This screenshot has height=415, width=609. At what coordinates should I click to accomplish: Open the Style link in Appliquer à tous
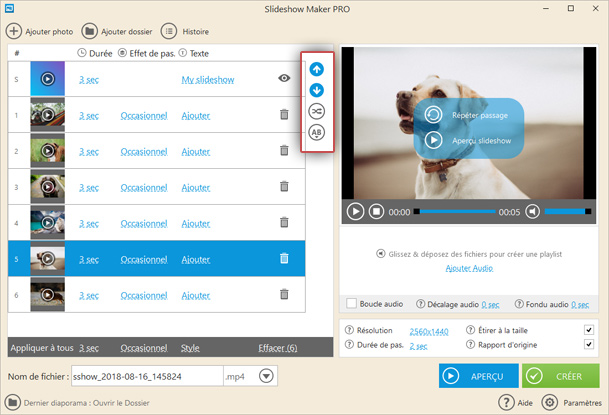190,348
